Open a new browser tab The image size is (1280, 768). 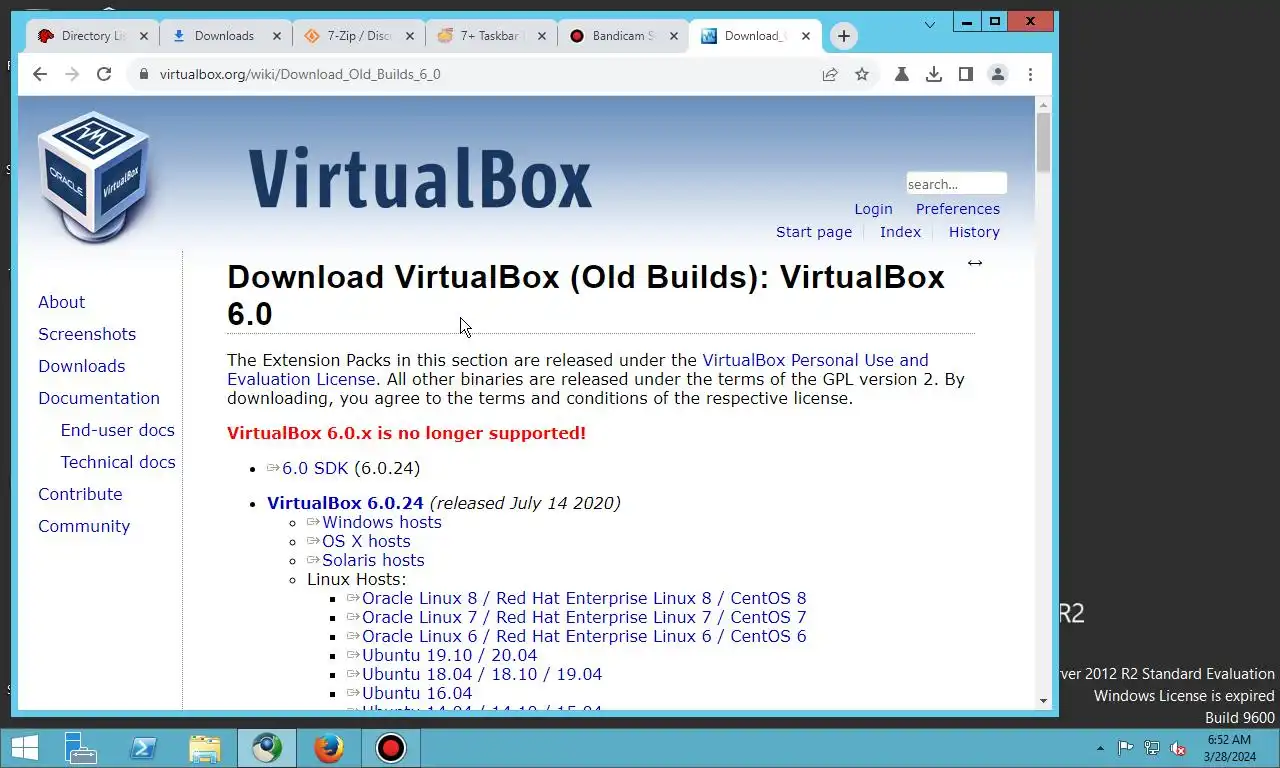(x=844, y=36)
